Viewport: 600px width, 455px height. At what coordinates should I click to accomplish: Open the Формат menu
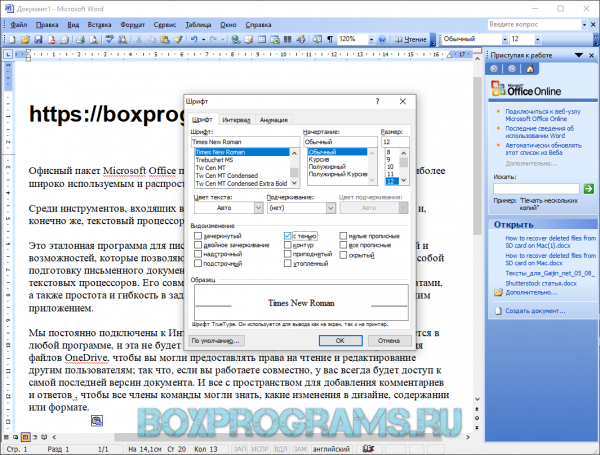click(133, 25)
